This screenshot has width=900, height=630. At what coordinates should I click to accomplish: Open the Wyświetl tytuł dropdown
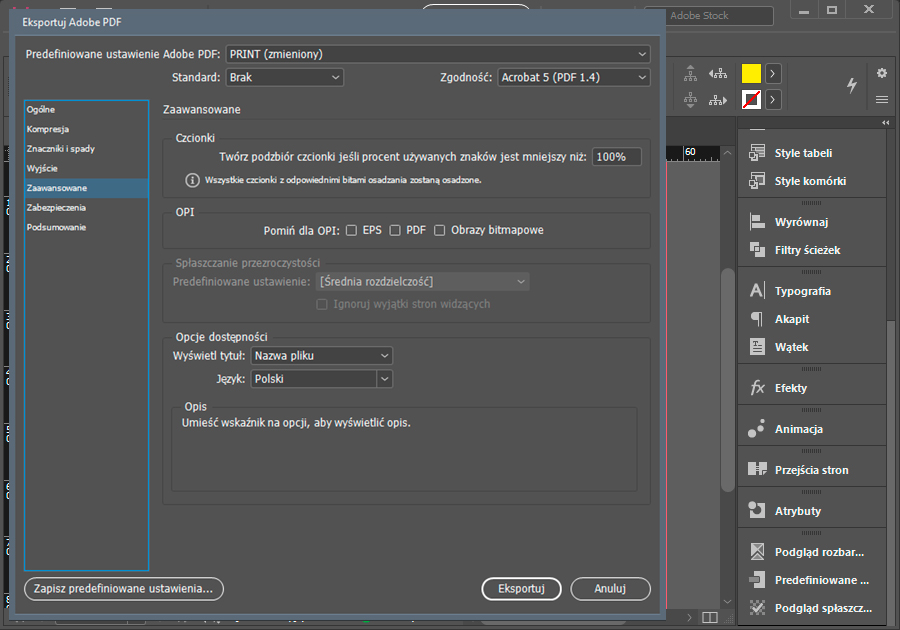(321, 356)
